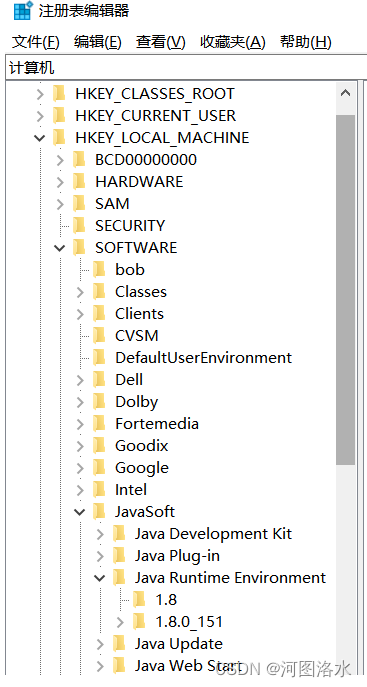Open the 查看(V) menu
Image resolution: width=367 pixels, height=687 pixels.
161,42
